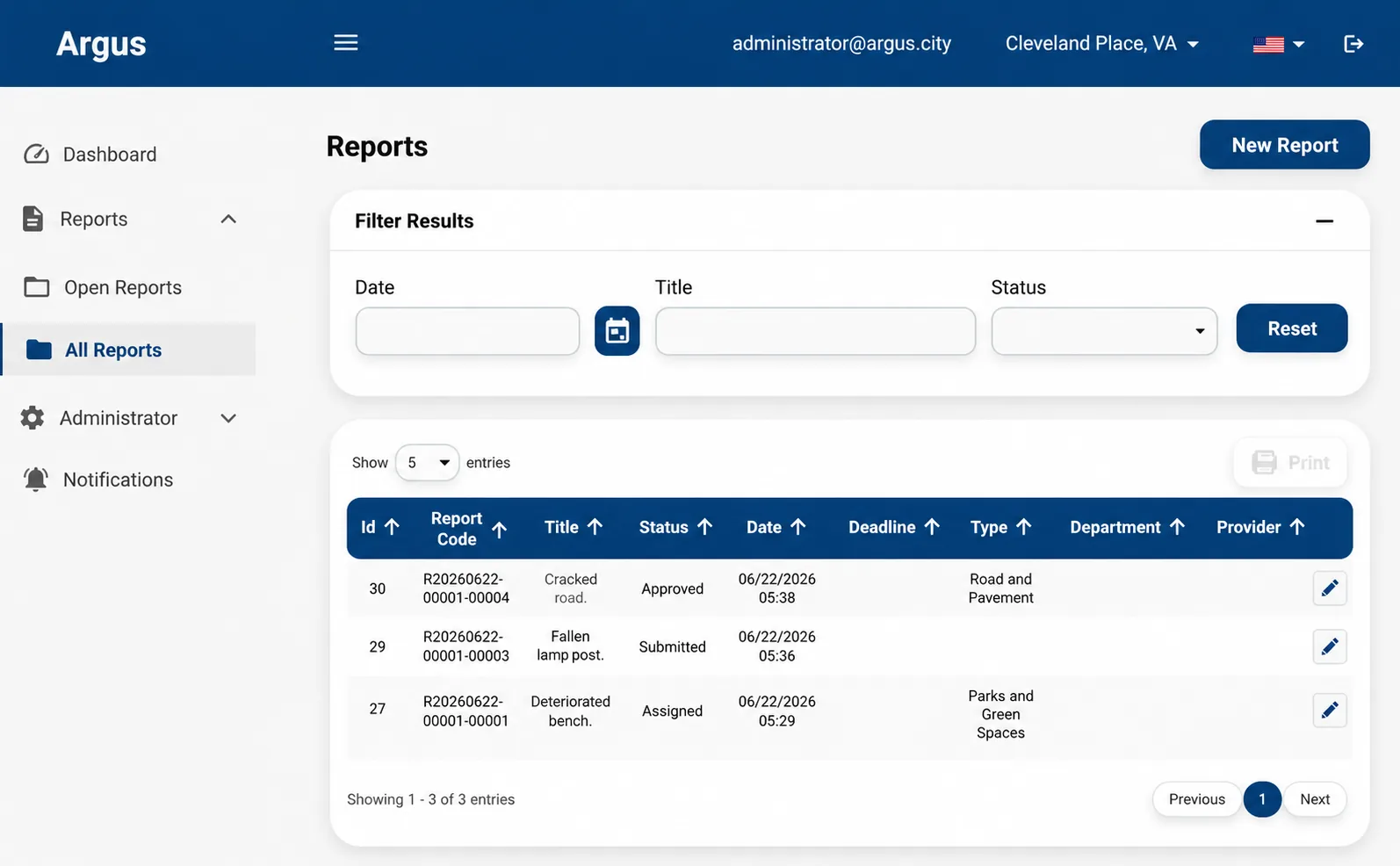This screenshot has height=866, width=1400.
Task: Edit report 27 Deteriorated bench
Action: click(x=1330, y=711)
